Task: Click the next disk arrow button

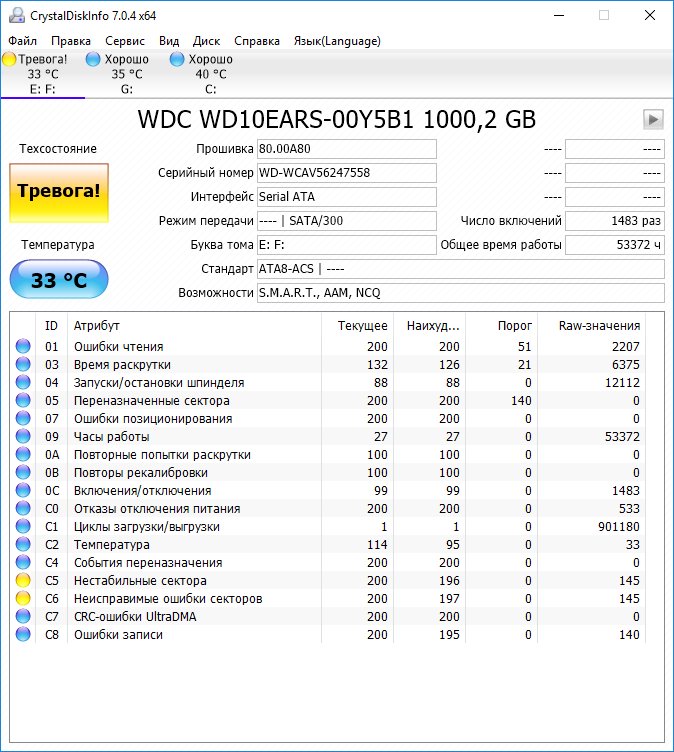Action: click(653, 119)
